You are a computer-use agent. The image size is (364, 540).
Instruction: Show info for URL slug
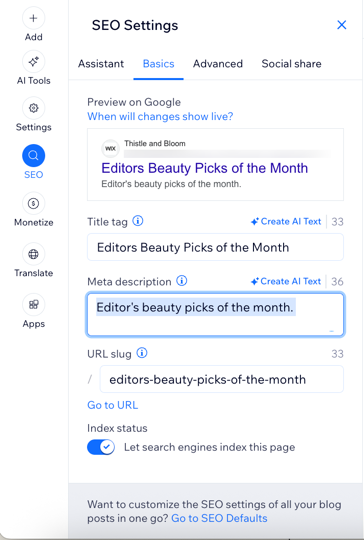tap(142, 353)
